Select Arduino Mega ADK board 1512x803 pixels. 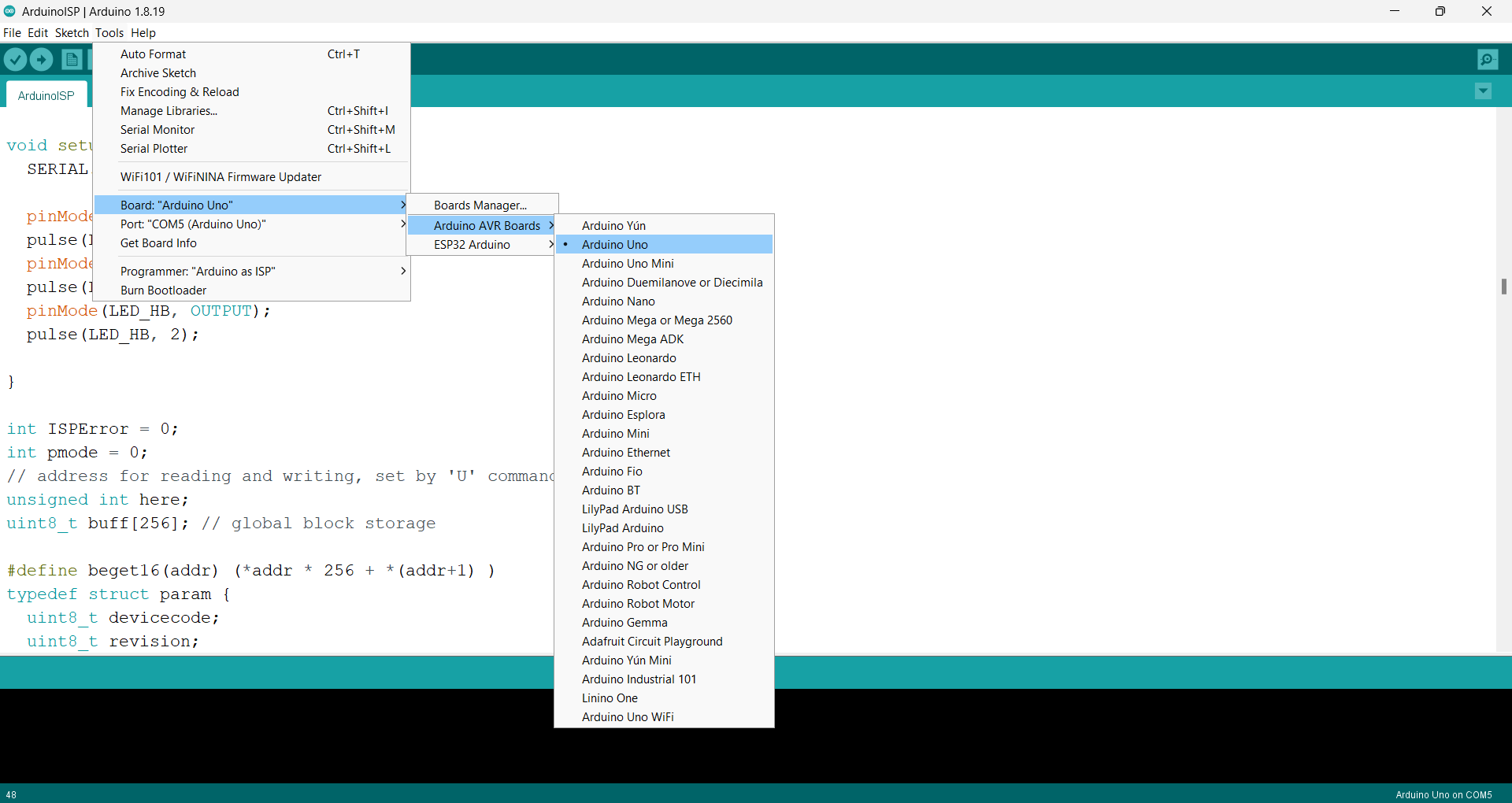tap(664, 339)
